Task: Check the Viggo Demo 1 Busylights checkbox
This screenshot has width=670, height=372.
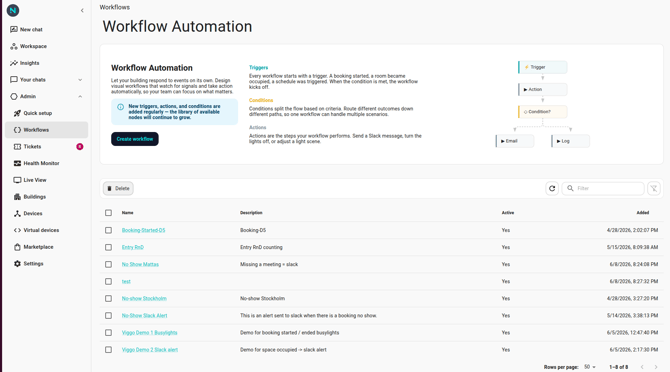Action: tap(109, 333)
